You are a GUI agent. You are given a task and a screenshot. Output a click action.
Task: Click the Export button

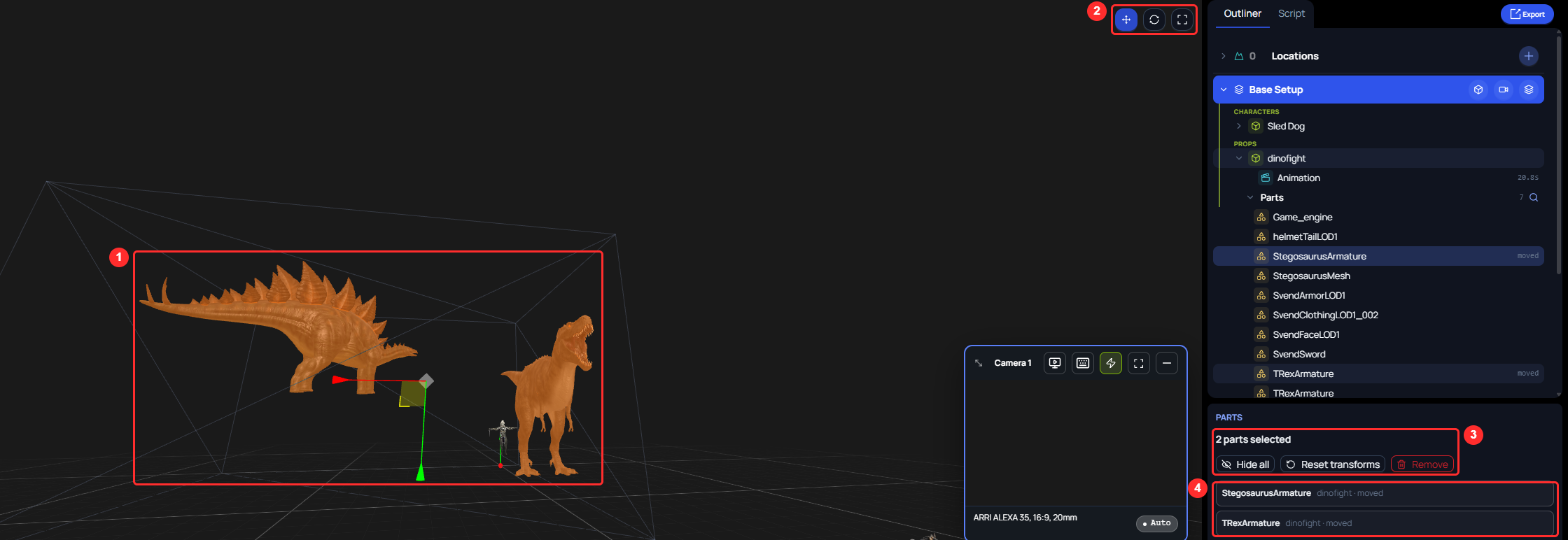1527,14
